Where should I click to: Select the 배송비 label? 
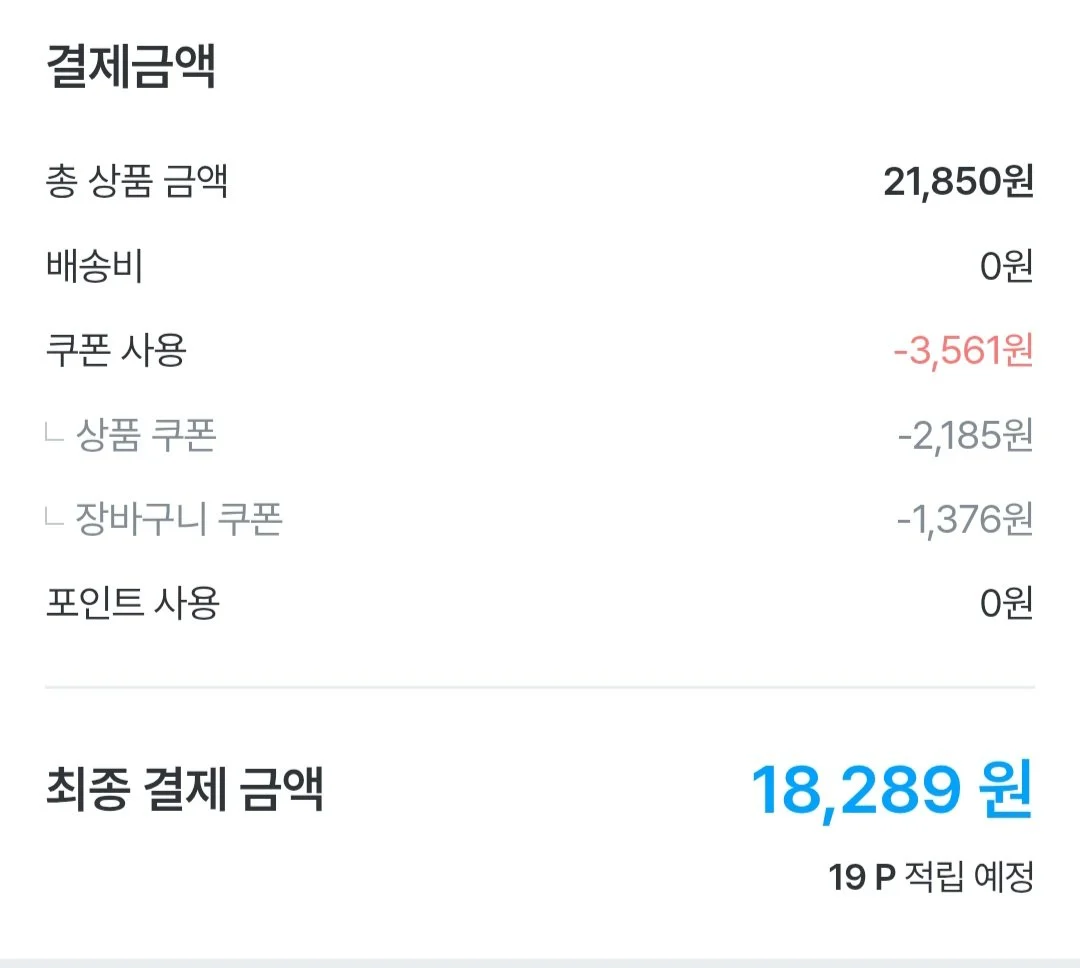coord(94,266)
